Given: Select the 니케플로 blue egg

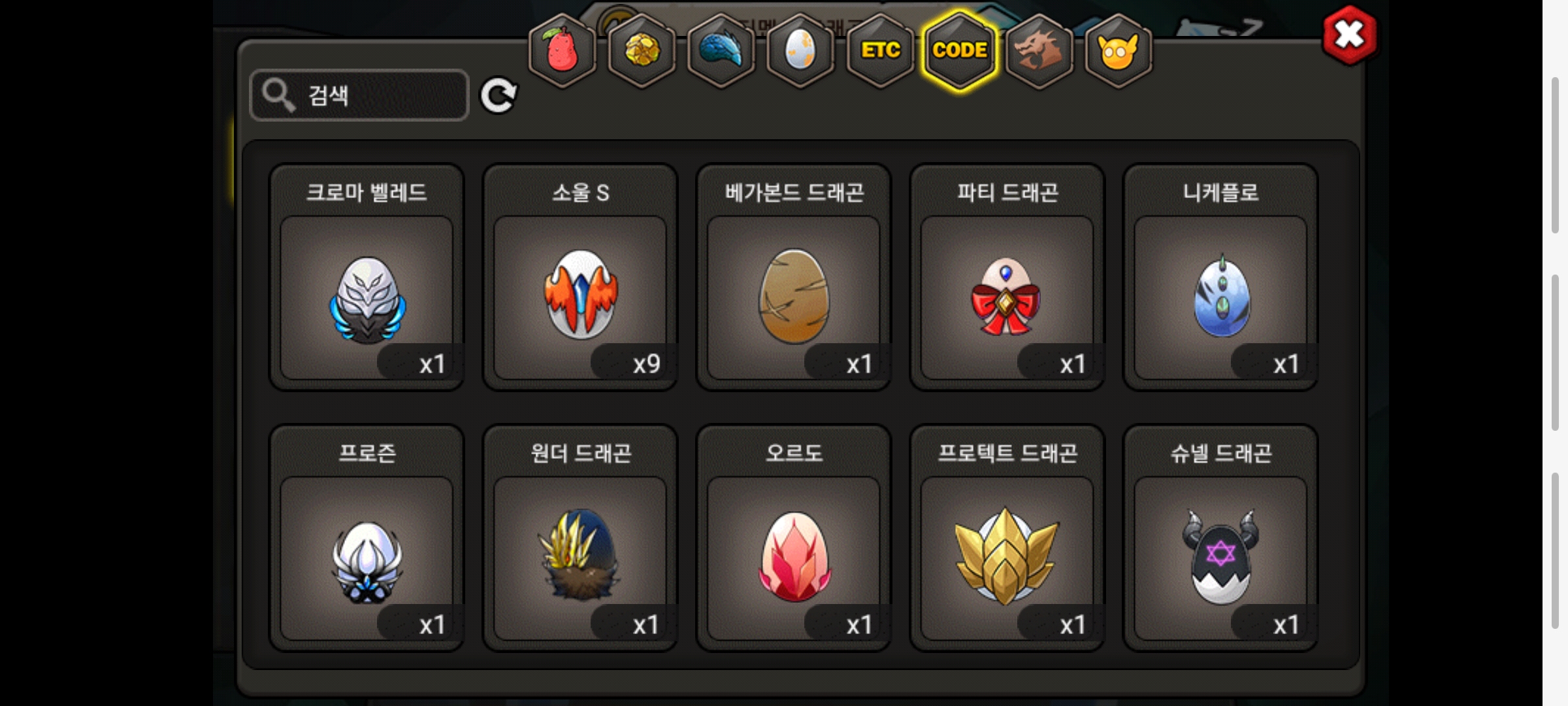Looking at the screenshot, I should click(1220, 277).
